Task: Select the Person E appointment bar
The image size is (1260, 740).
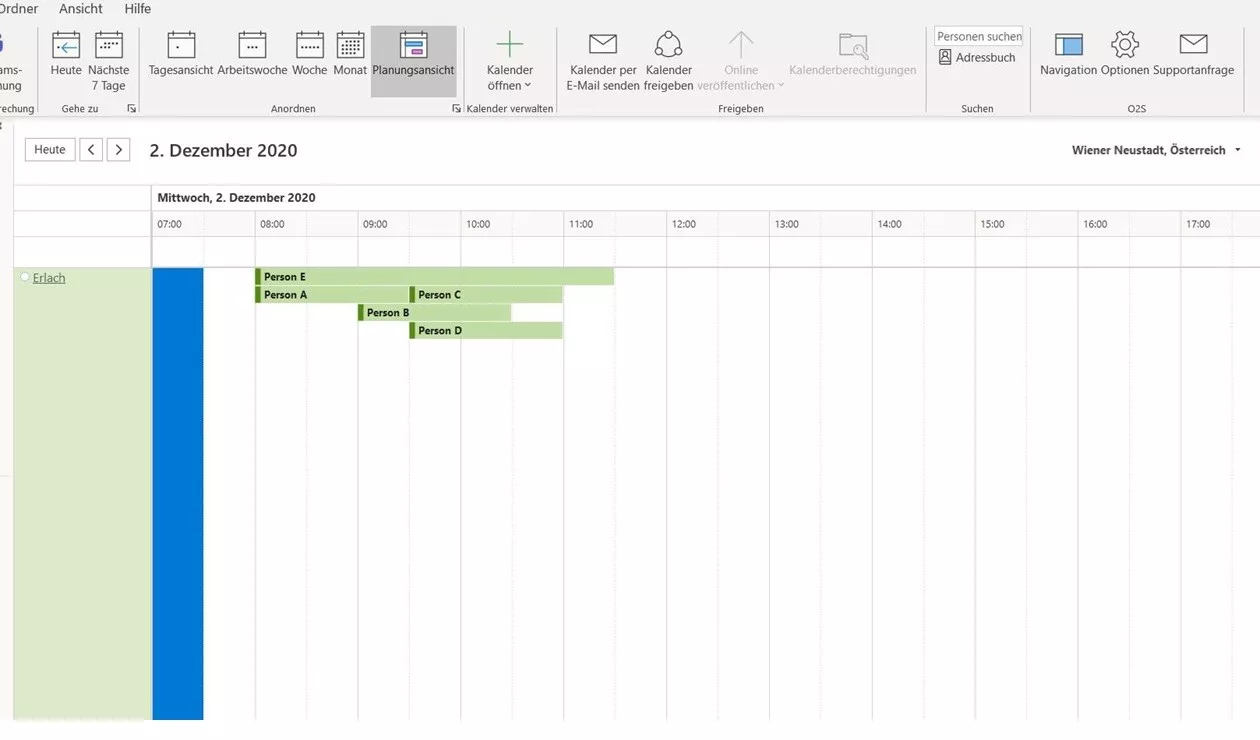Action: (435, 277)
